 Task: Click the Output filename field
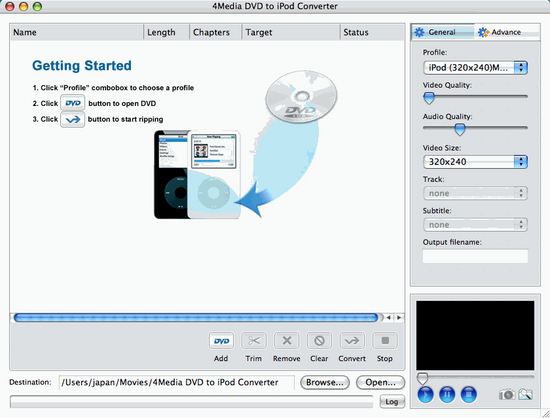point(475,256)
